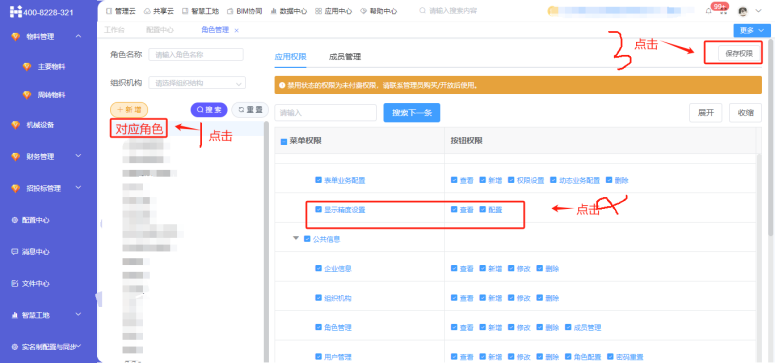Click the diamond icon beside 主要物料
Image resolution: width=775 pixels, height=364 pixels.
(27, 67)
